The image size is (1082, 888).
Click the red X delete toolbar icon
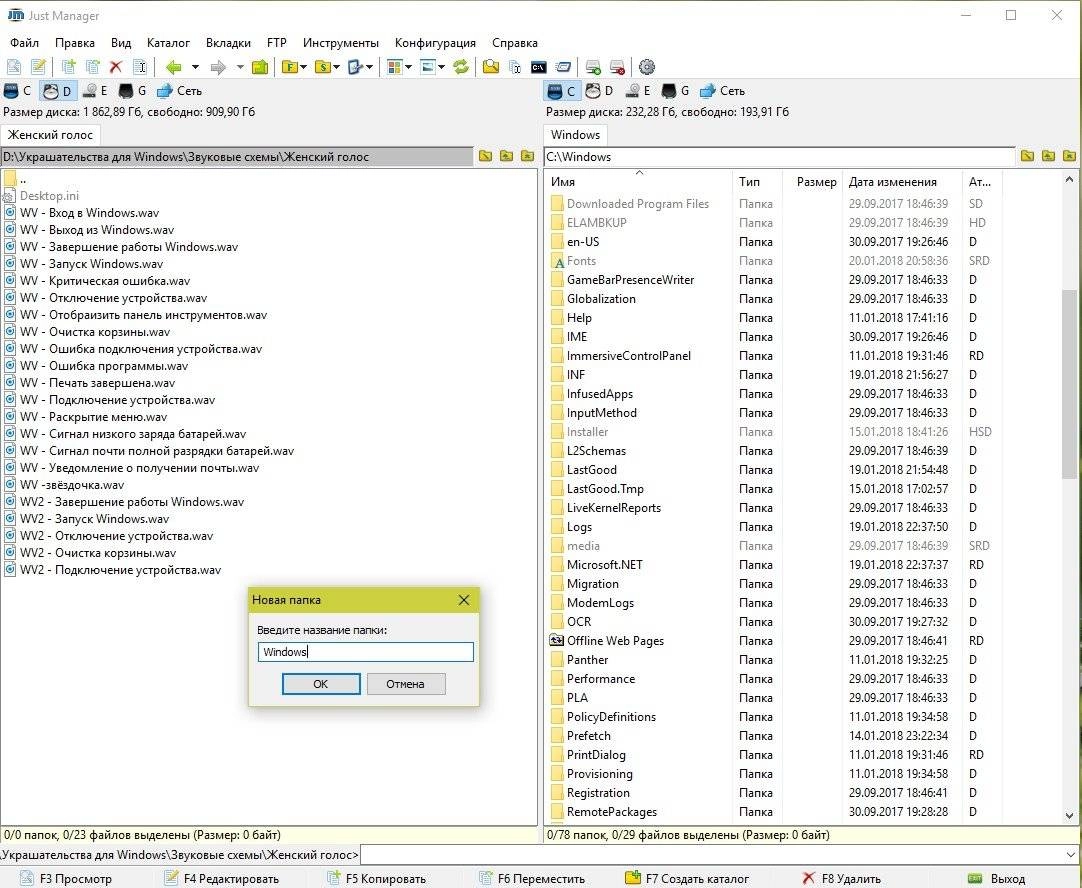point(116,67)
